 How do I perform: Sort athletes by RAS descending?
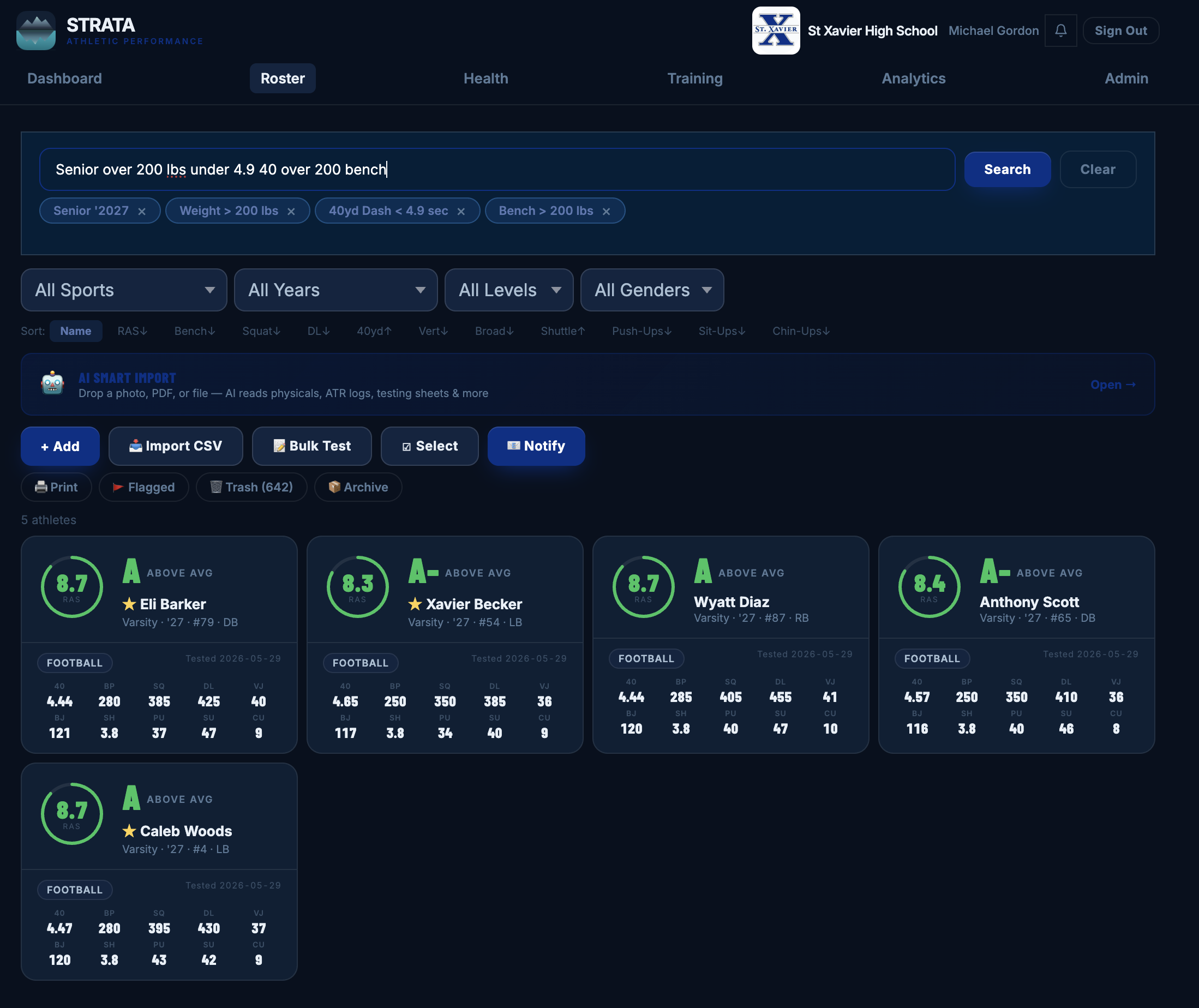click(133, 332)
